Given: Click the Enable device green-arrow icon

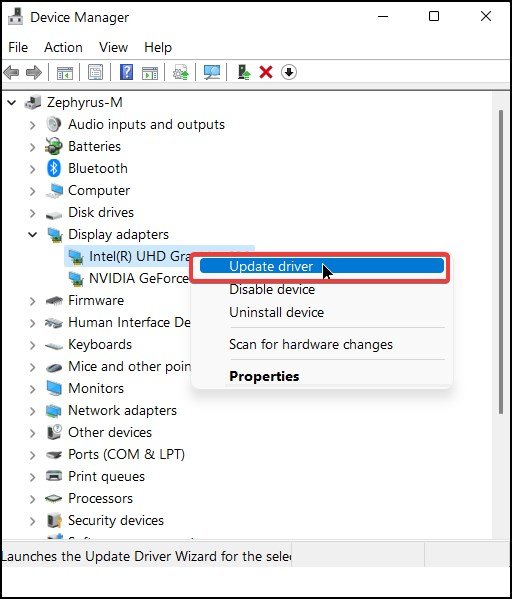Looking at the screenshot, I should pyautogui.click(x=244, y=72).
